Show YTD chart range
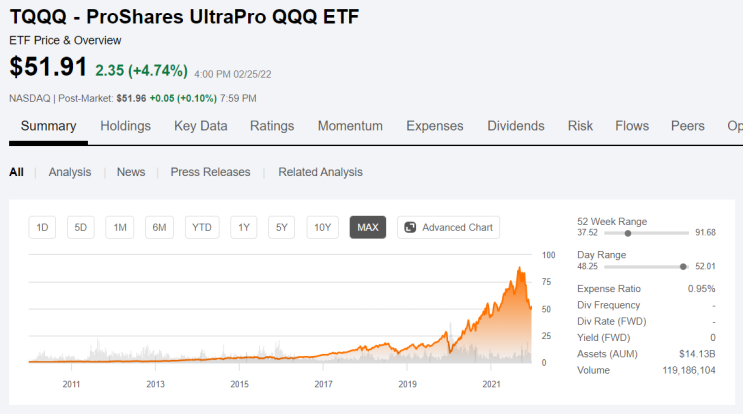The width and height of the screenshot is (743, 414). click(x=202, y=227)
